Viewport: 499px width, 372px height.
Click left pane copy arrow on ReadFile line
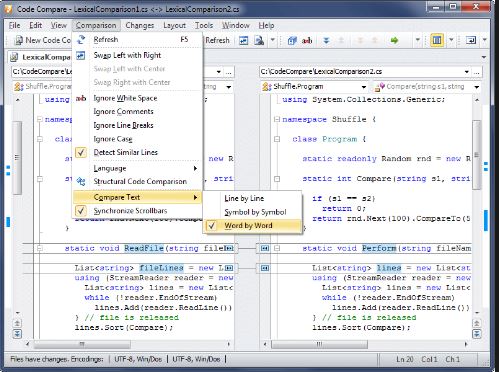click(x=229, y=248)
